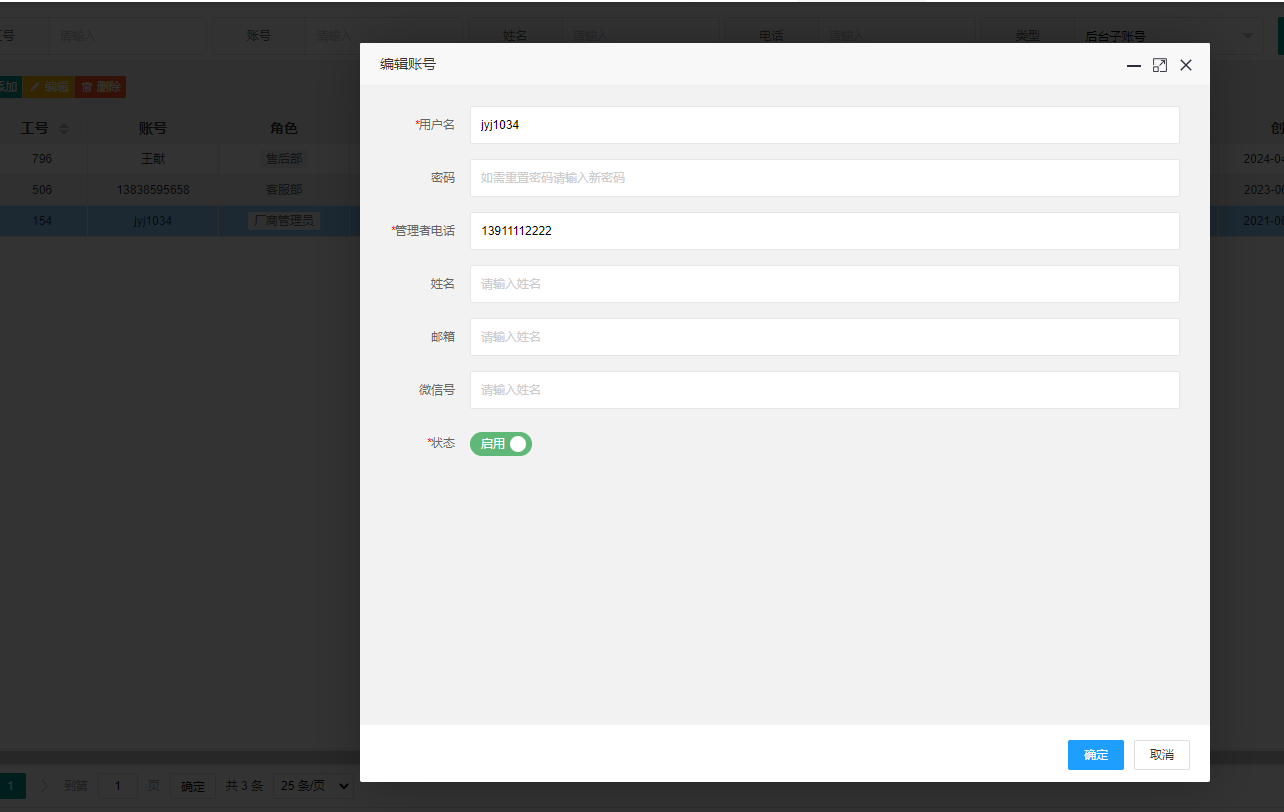Click the 厂商管理员 role tag
The height and width of the screenshot is (812, 1284).
point(283,220)
